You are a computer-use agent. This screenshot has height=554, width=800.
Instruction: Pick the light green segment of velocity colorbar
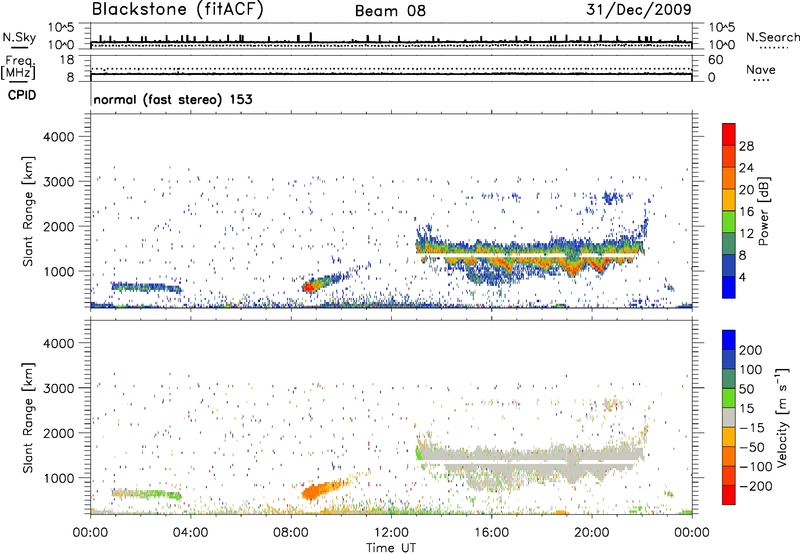tap(729, 398)
